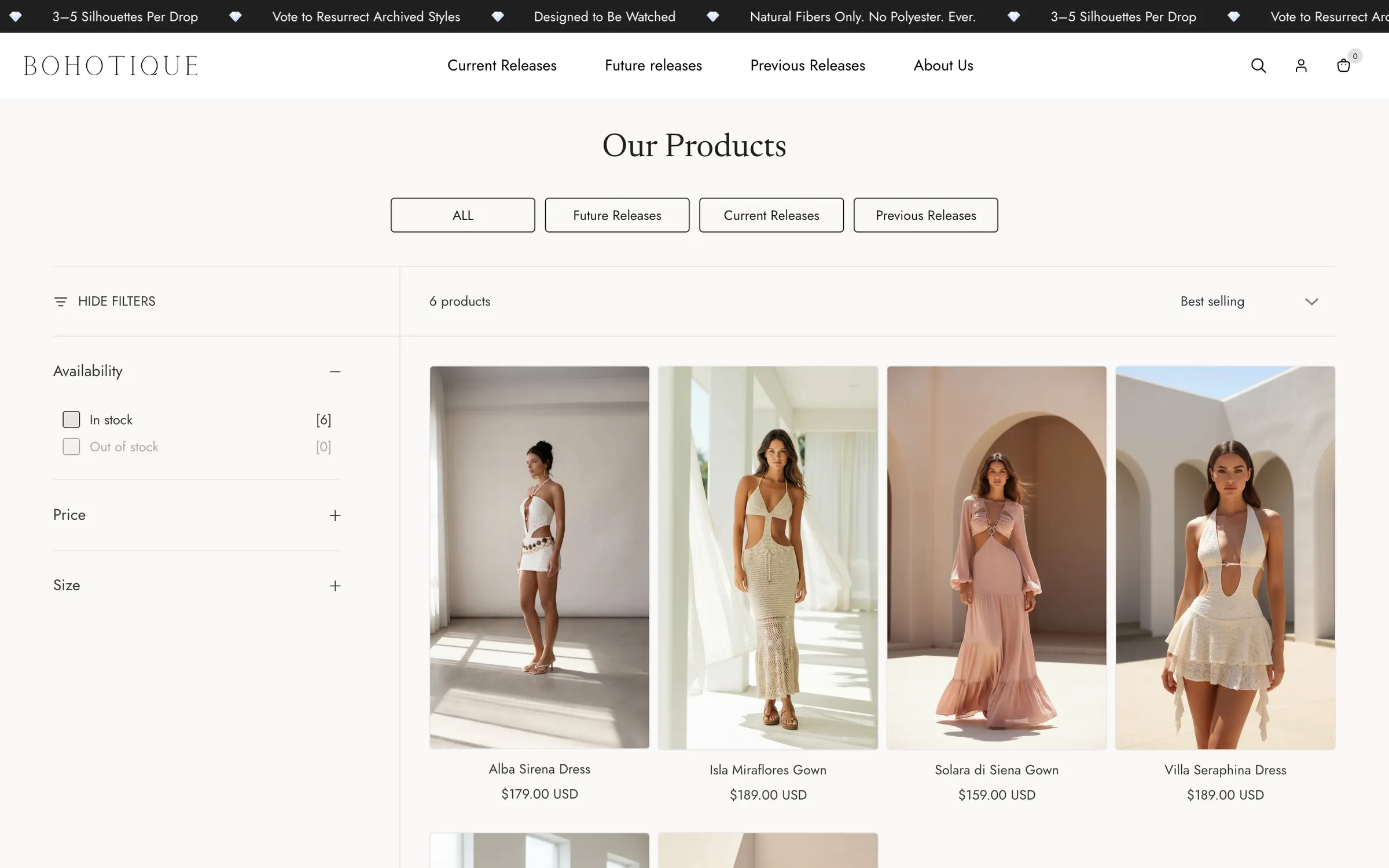1389x868 pixels.
Task: Click 'Designed to Be Watched' banner text
Action: pos(604,17)
